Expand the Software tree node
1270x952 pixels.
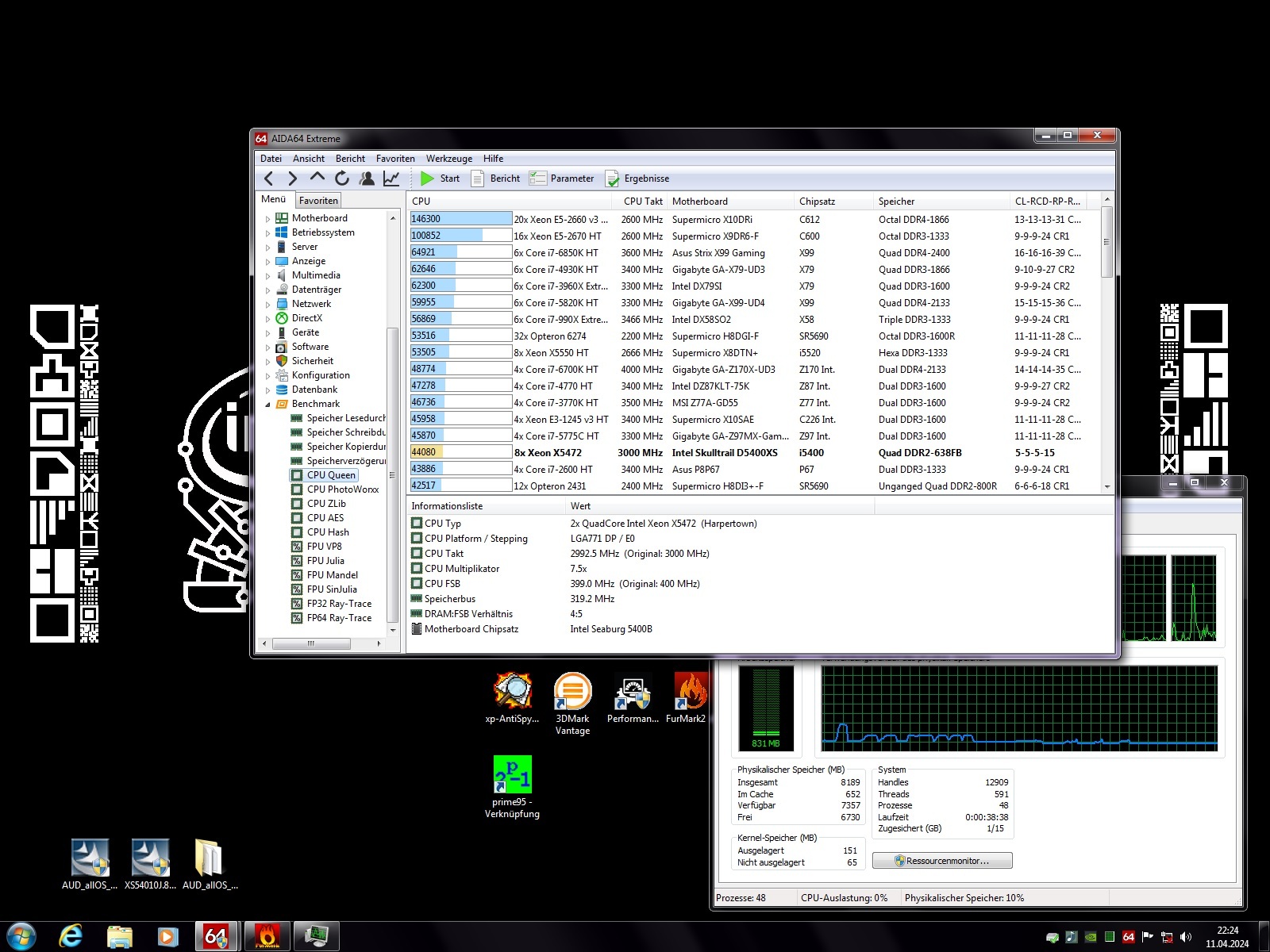(x=267, y=347)
